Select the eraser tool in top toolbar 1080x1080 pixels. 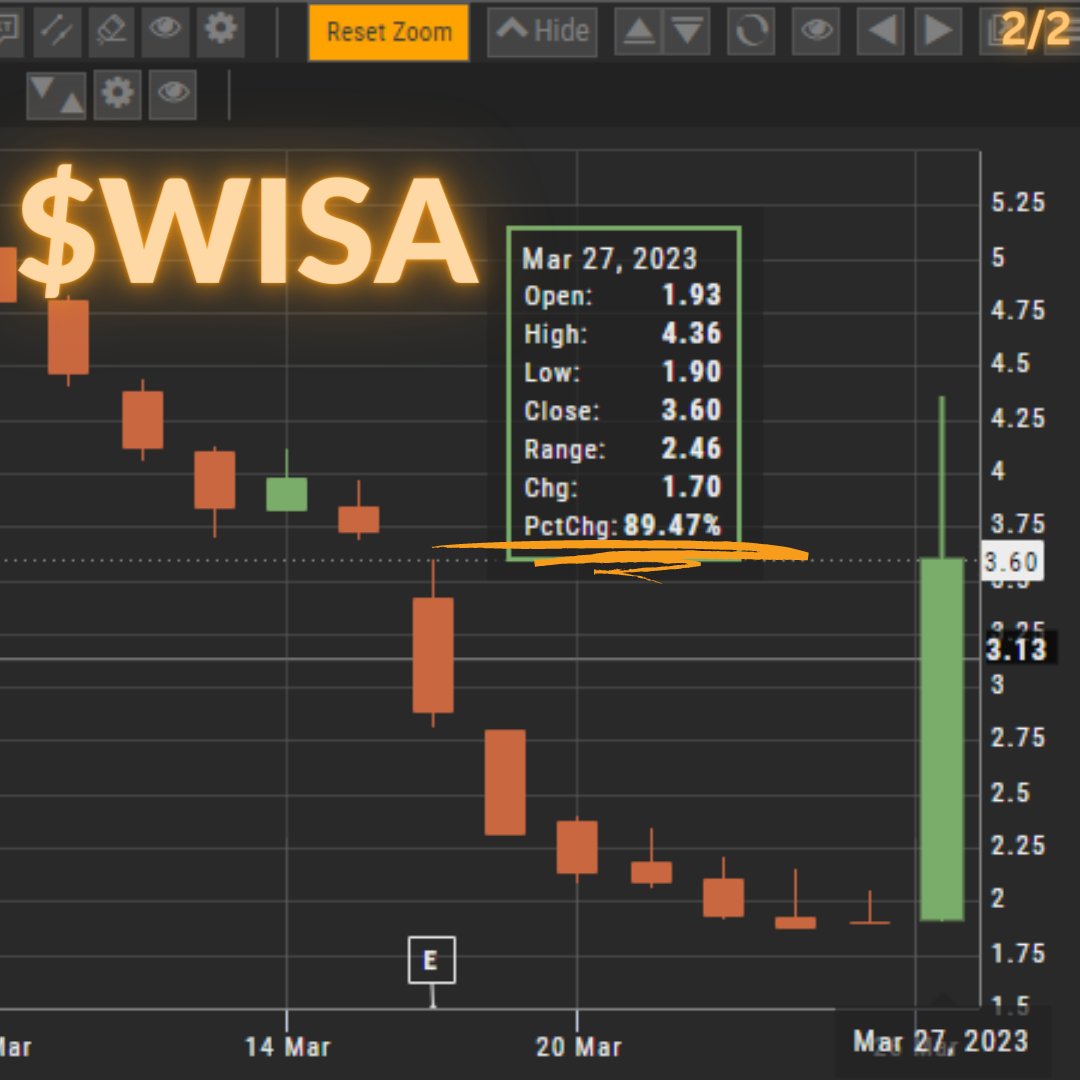click(x=112, y=31)
